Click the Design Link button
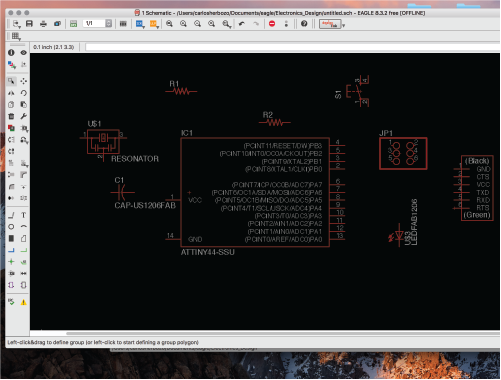Screen dimensions: 501x380 (330, 24)
